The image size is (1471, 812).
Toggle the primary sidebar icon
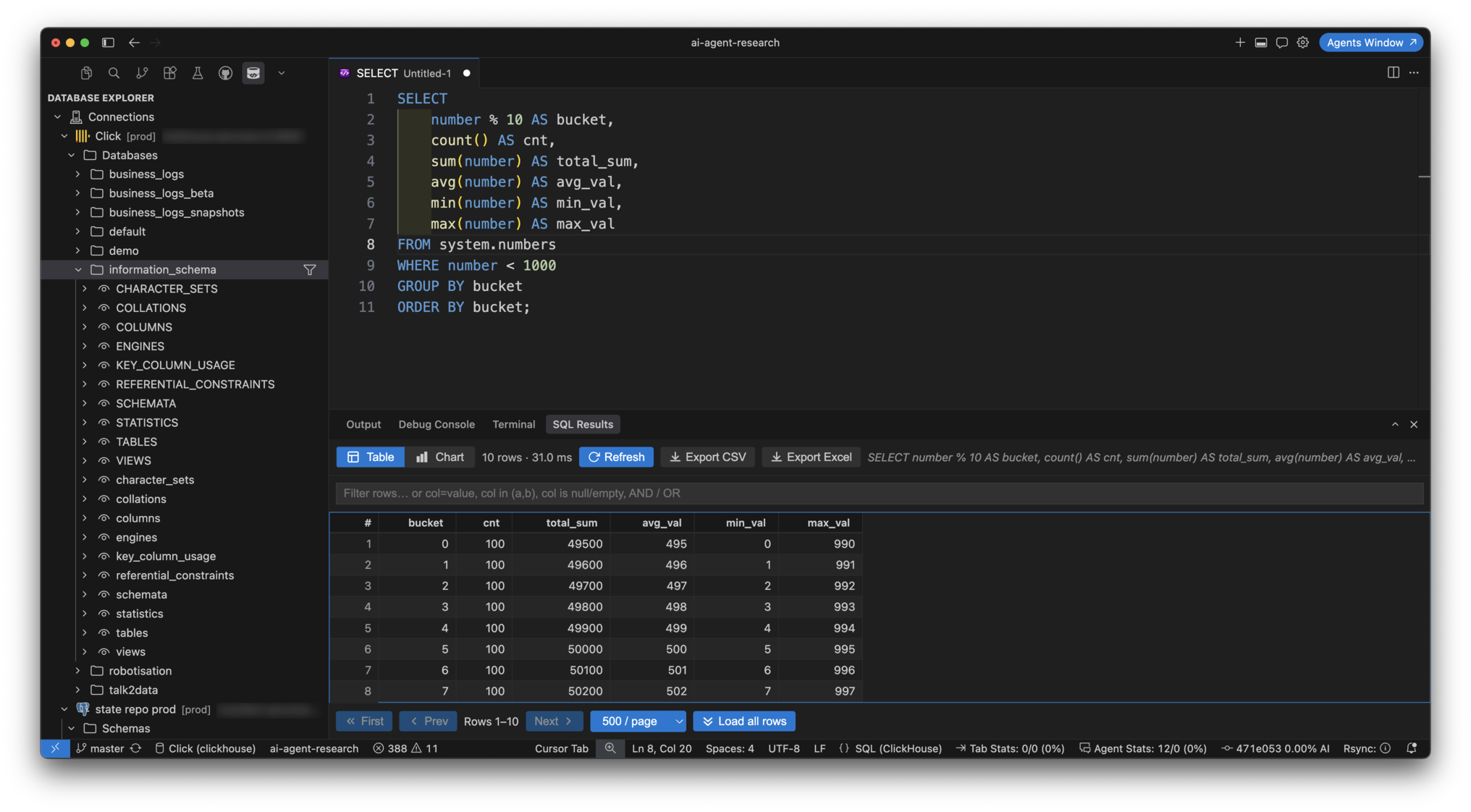(x=108, y=43)
